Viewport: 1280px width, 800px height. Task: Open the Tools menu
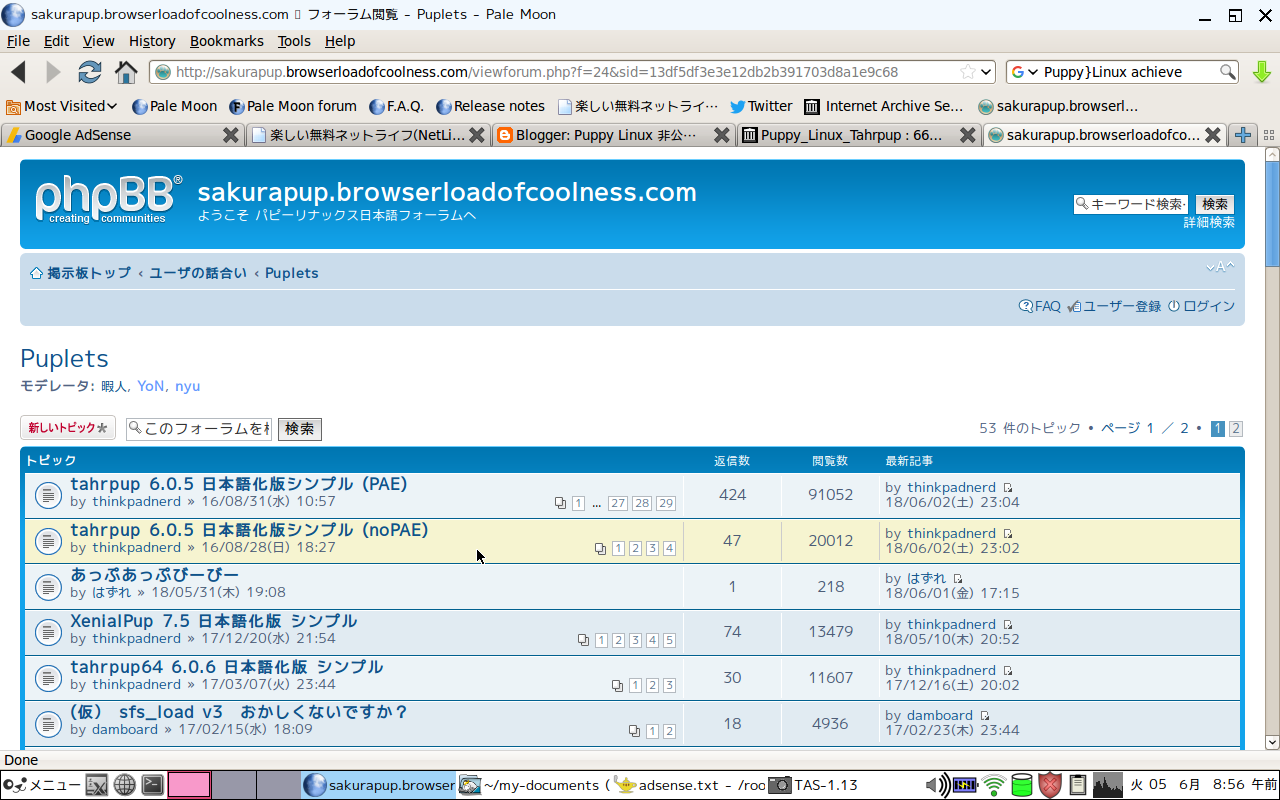tap(294, 41)
